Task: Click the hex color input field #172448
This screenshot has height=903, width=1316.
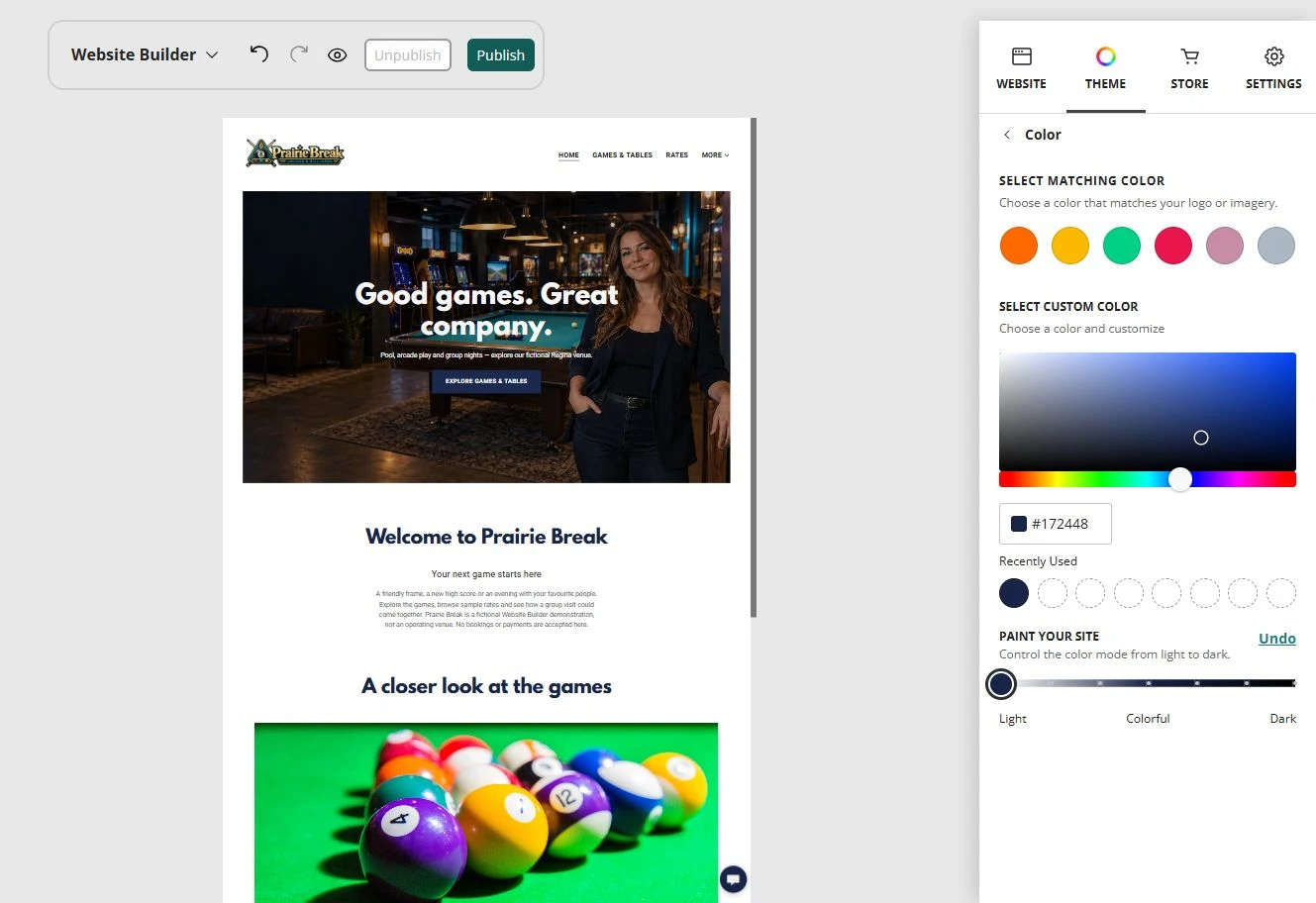Action: (1056, 524)
